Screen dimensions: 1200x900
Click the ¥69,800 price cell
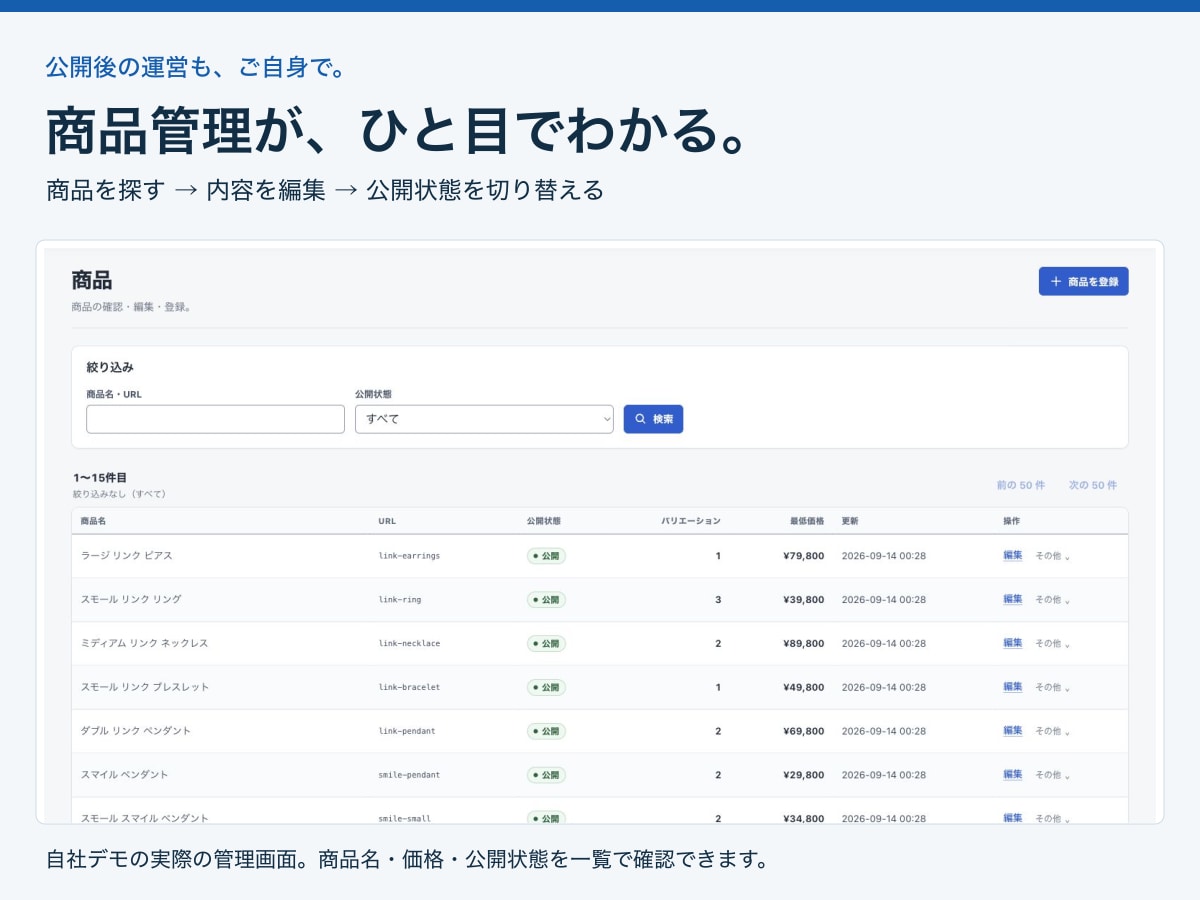804,732
